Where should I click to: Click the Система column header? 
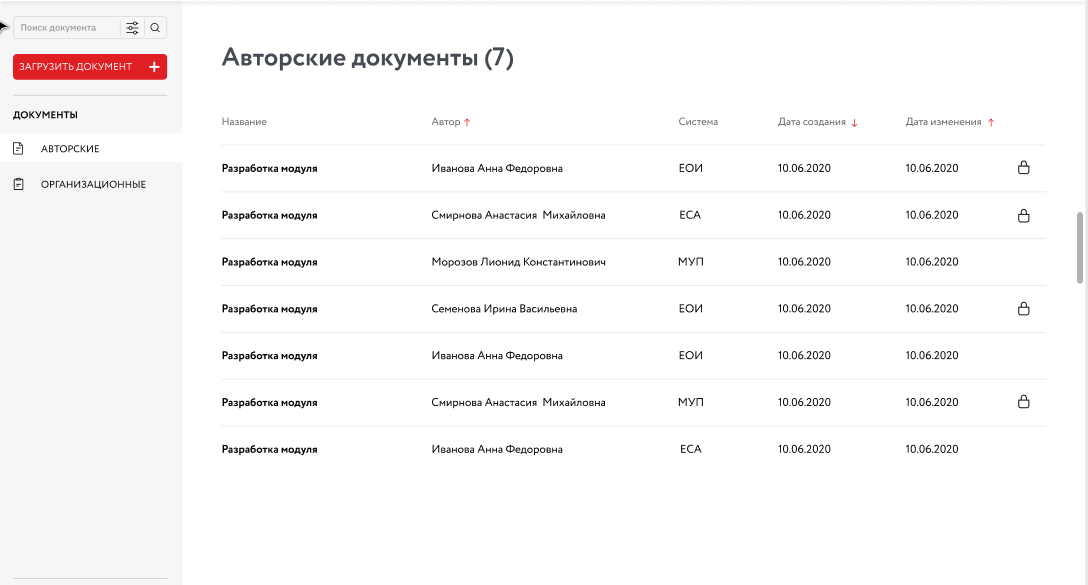click(x=698, y=122)
